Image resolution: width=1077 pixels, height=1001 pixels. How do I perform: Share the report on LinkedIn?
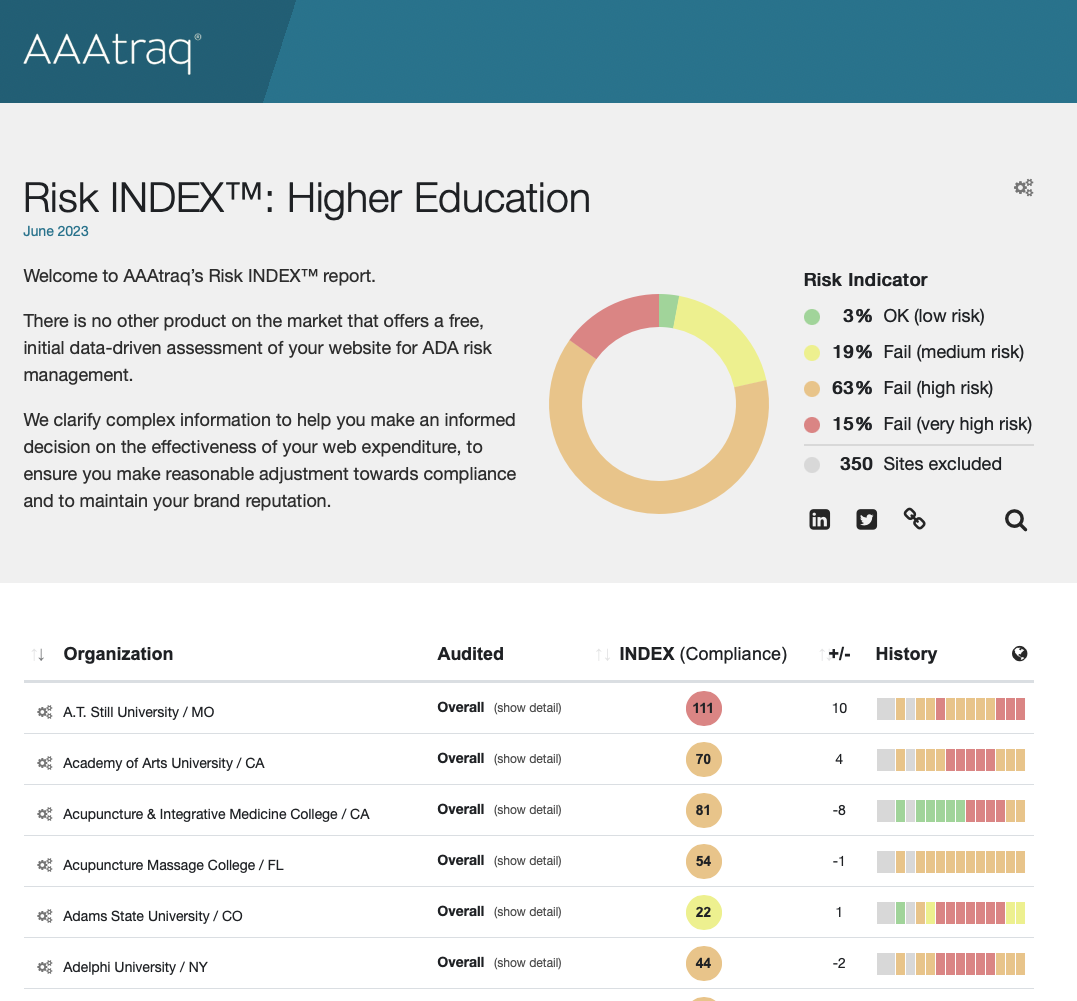[x=819, y=519]
